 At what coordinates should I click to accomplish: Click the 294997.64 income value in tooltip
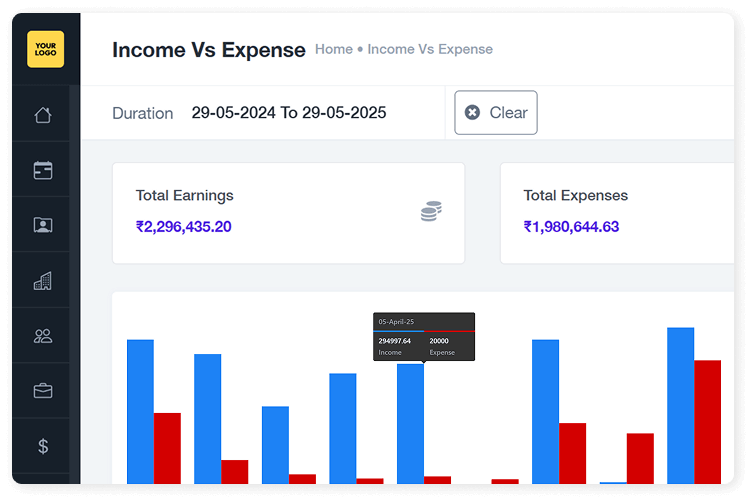point(395,341)
